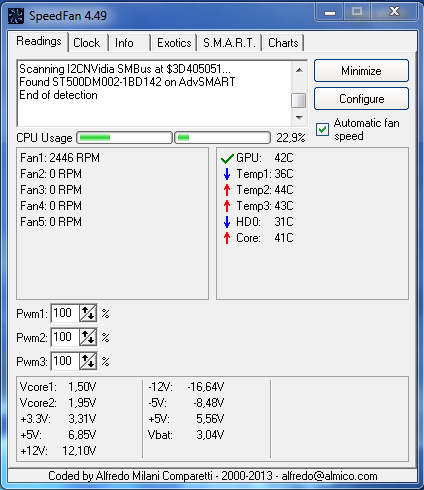The image size is (424, 490).
Task: Select the 'Fan2: 0 RPM' reading
Action: pyautogui.click(x=51, y=174)
